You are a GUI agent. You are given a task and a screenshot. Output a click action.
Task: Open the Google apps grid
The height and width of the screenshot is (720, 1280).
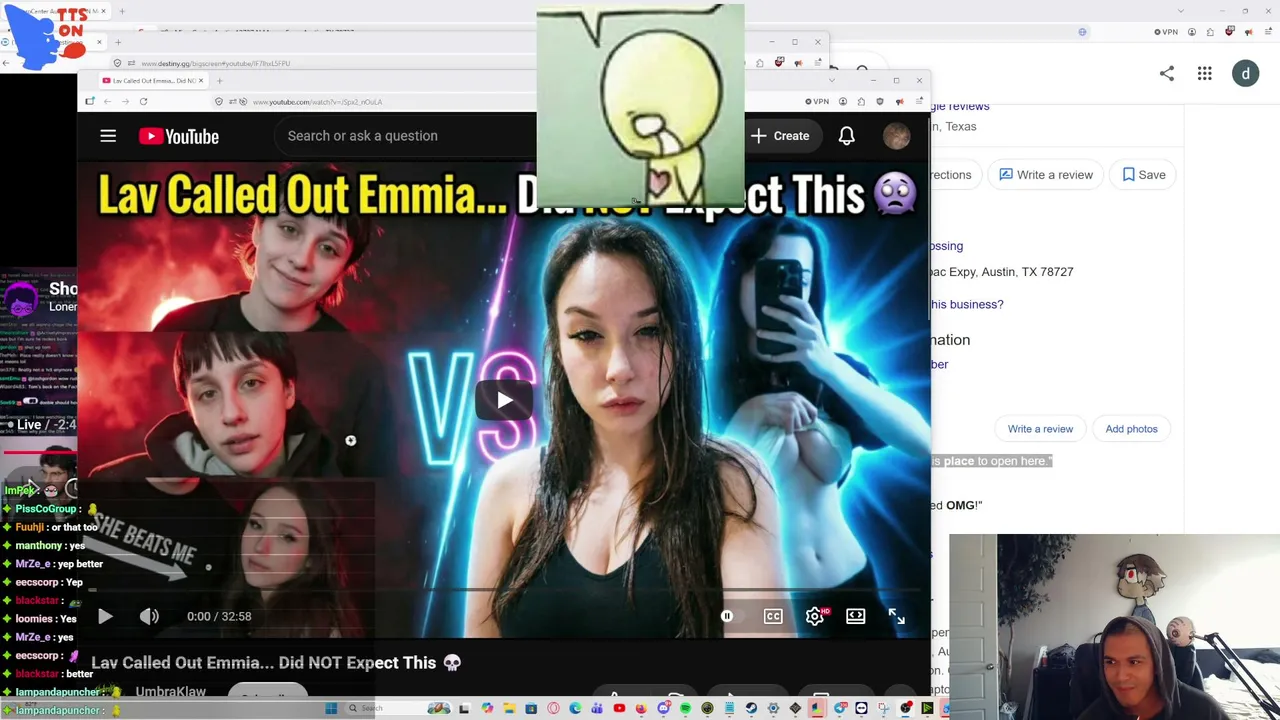(x=1205, y=73)
